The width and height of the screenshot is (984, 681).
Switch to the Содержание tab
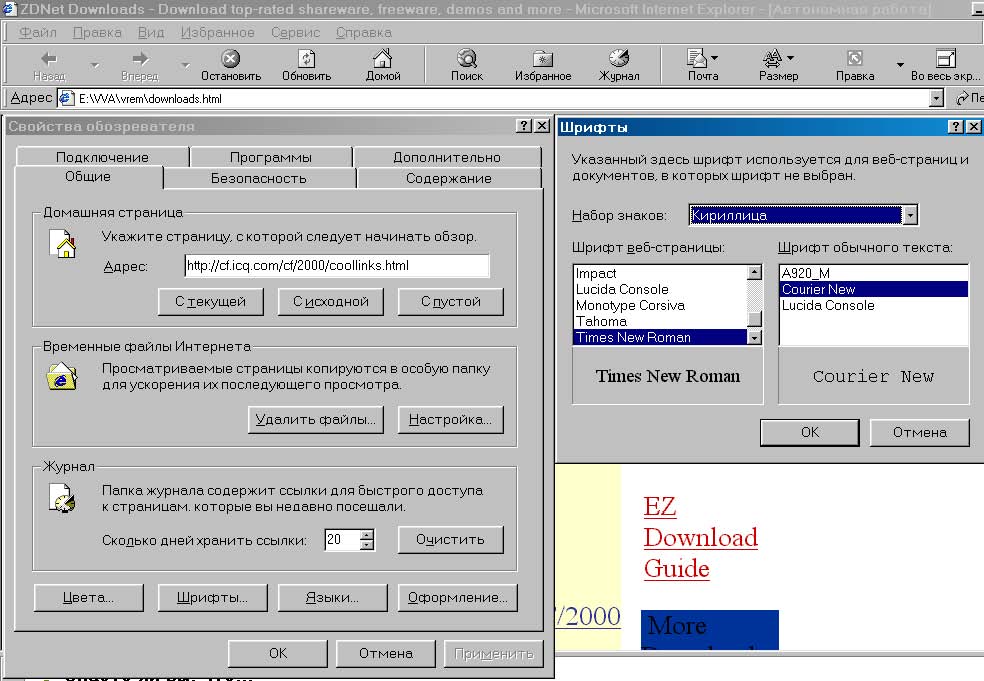(449, 178)
